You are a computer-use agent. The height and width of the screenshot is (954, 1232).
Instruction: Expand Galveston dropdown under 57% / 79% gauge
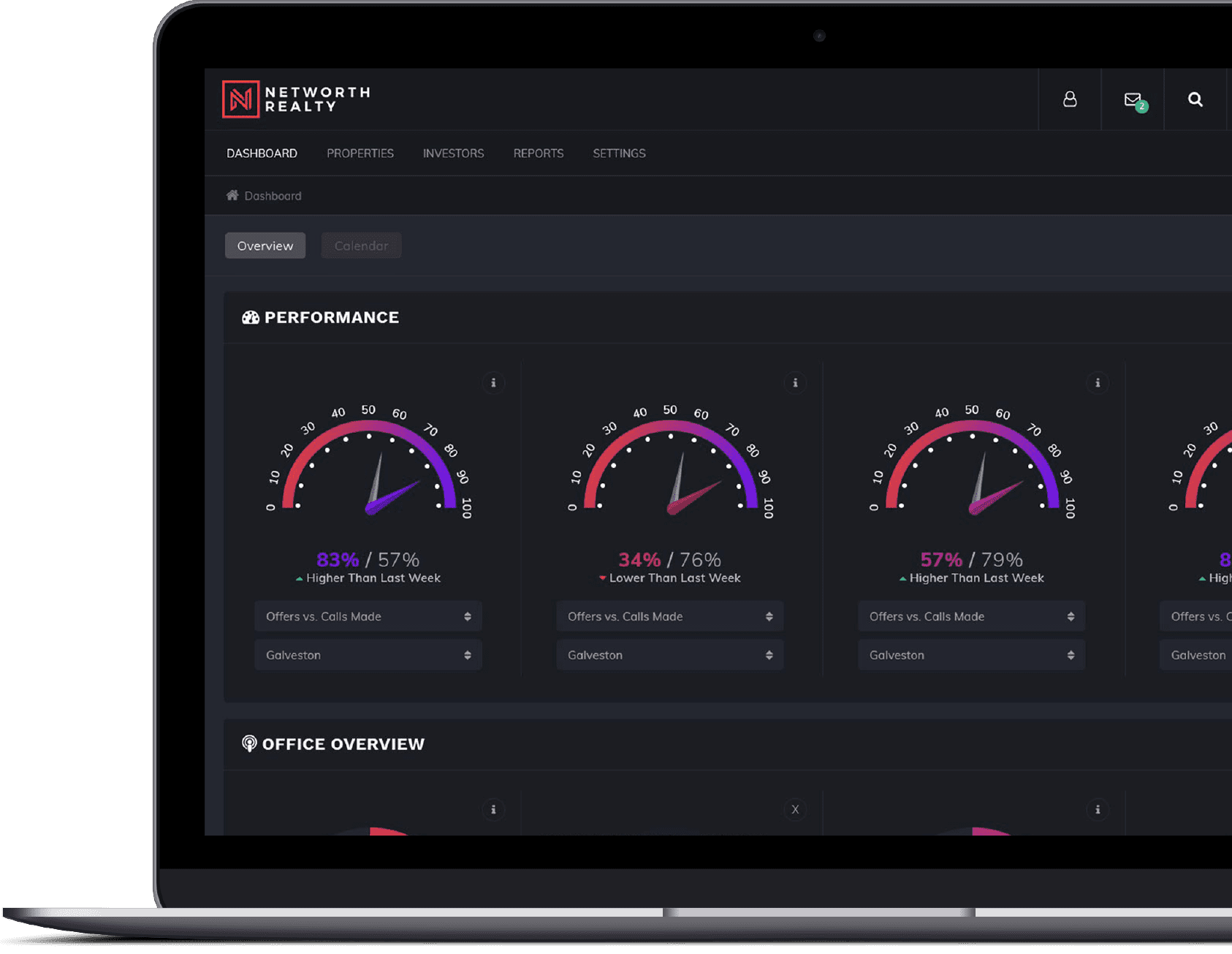click(x=972, y=655)
